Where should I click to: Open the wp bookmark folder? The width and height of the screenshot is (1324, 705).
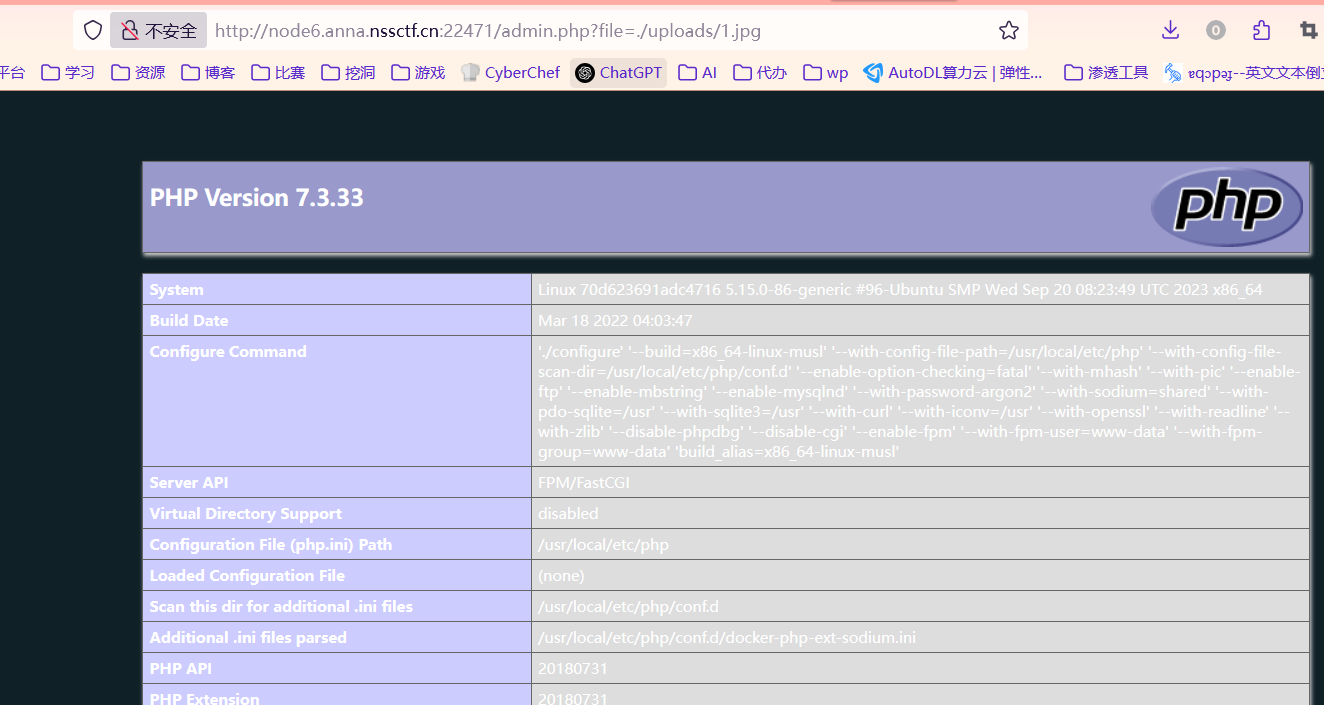826,72
